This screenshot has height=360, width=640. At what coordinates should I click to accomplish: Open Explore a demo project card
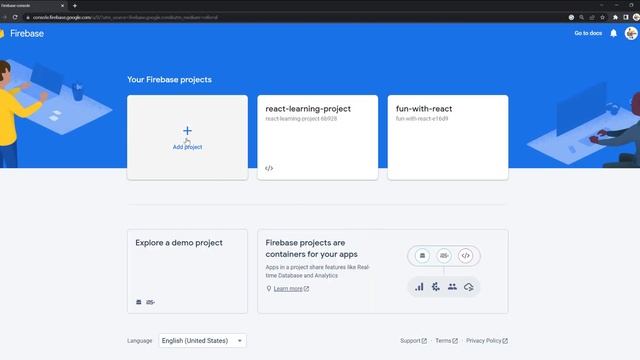(x=187, y=271)
